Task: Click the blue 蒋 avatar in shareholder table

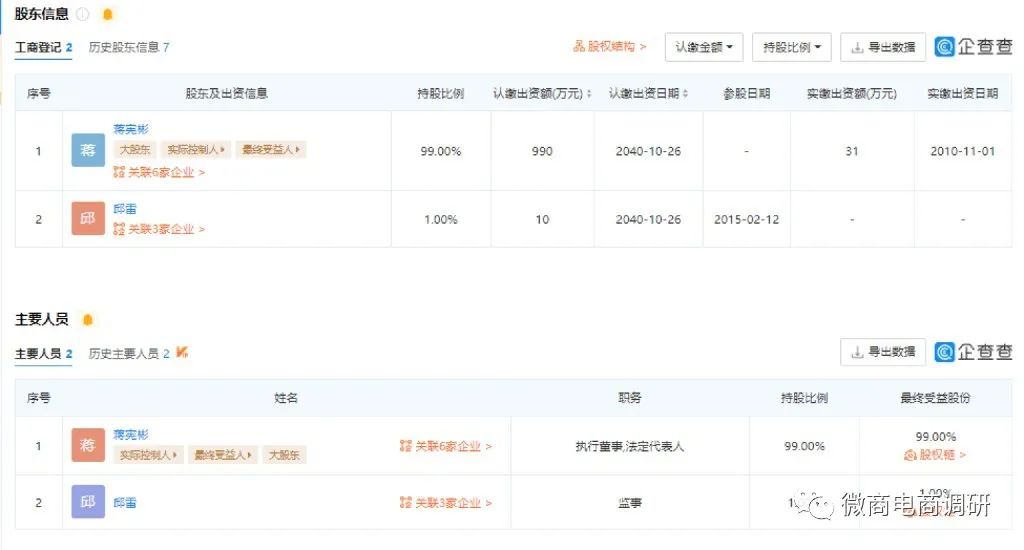Action: (x=88, y=150)
